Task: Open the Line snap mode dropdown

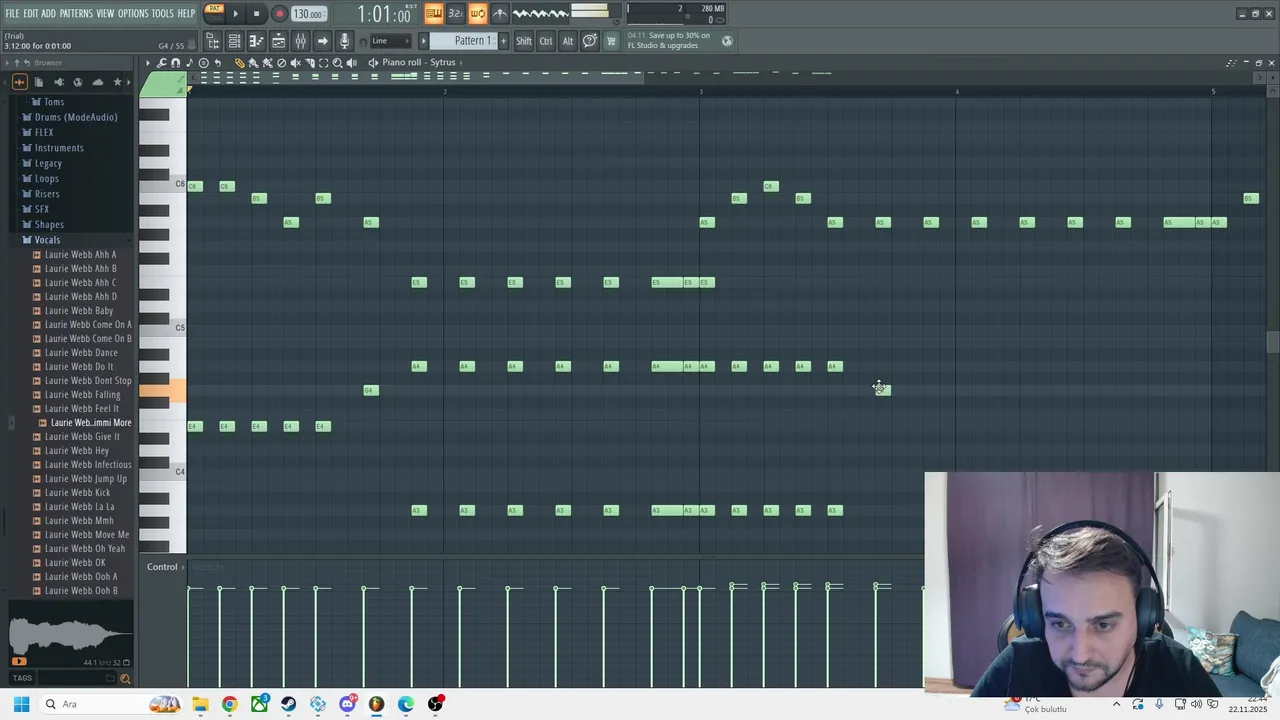Action: (x=390, y=41)
